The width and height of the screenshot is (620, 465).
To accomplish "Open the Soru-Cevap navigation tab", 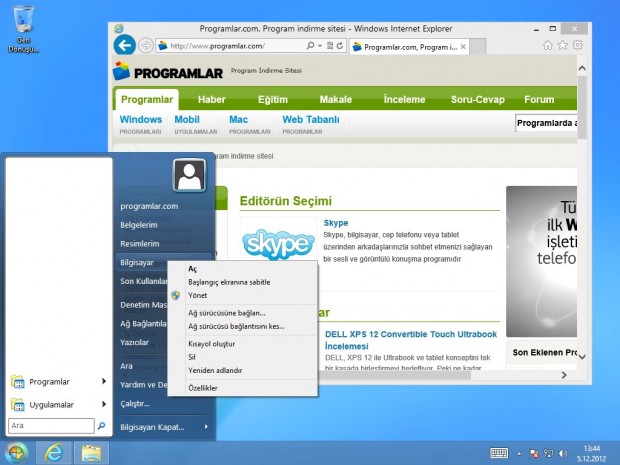I will click(478, 99).
